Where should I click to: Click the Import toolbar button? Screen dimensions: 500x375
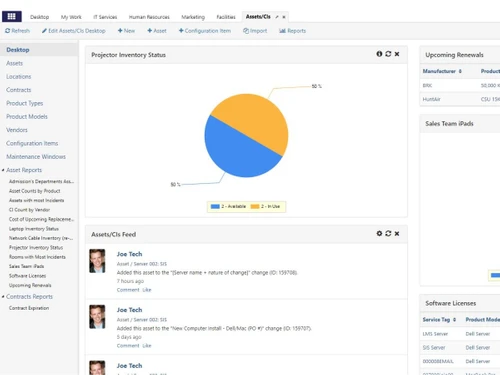pyautogui.click(x=255, y=31)
